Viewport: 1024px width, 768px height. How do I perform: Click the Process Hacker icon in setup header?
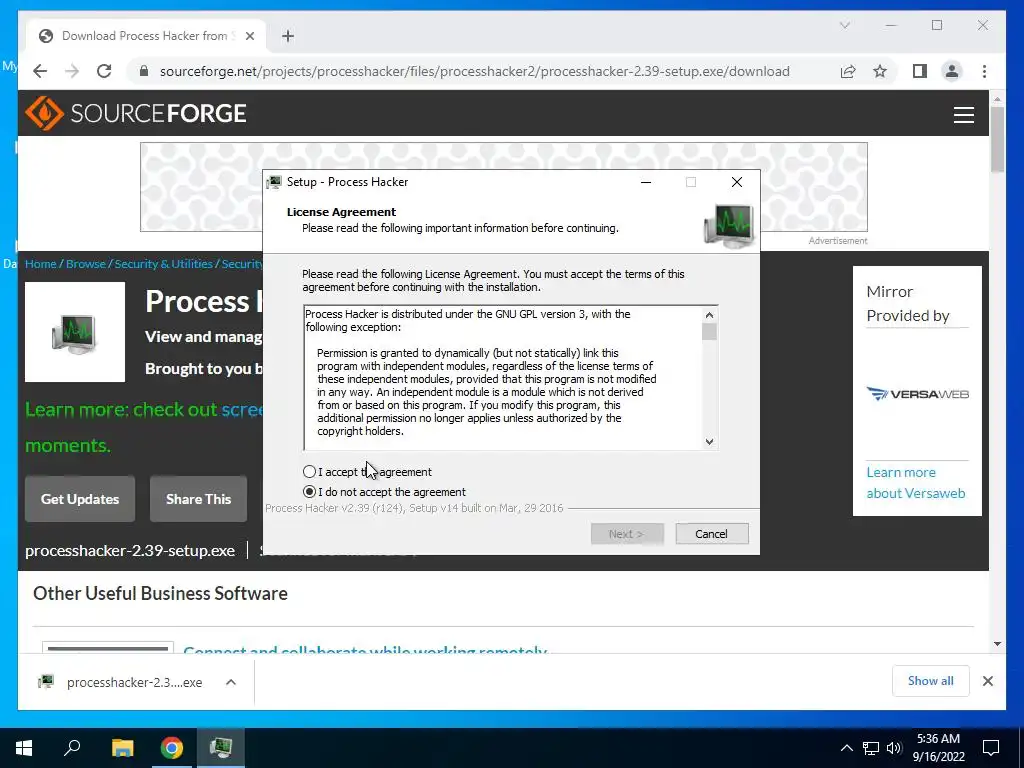pyautogui.click(x=728, y=225)
